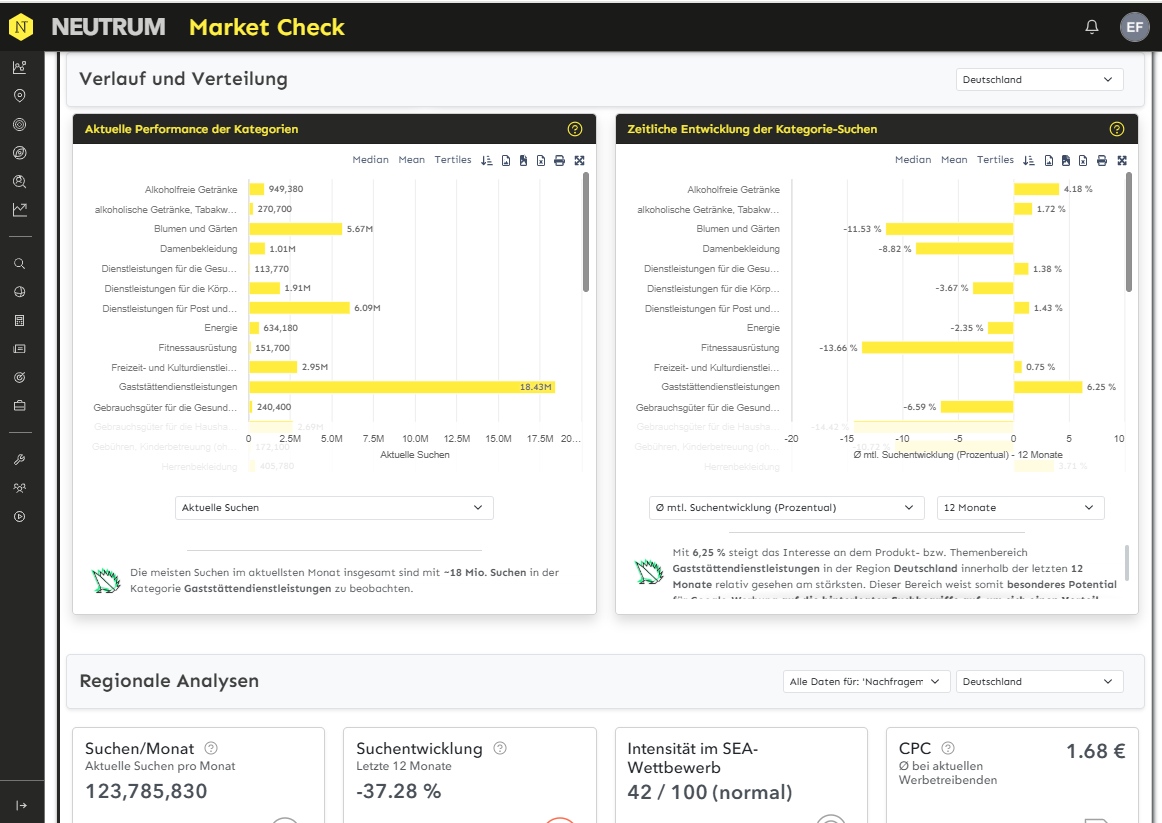Viewport: 1162px width, 823px height.
Task: Export Zeitliche Entwicklung chart as dark image
Action: pyautogui.click(x=1066, y=160)
